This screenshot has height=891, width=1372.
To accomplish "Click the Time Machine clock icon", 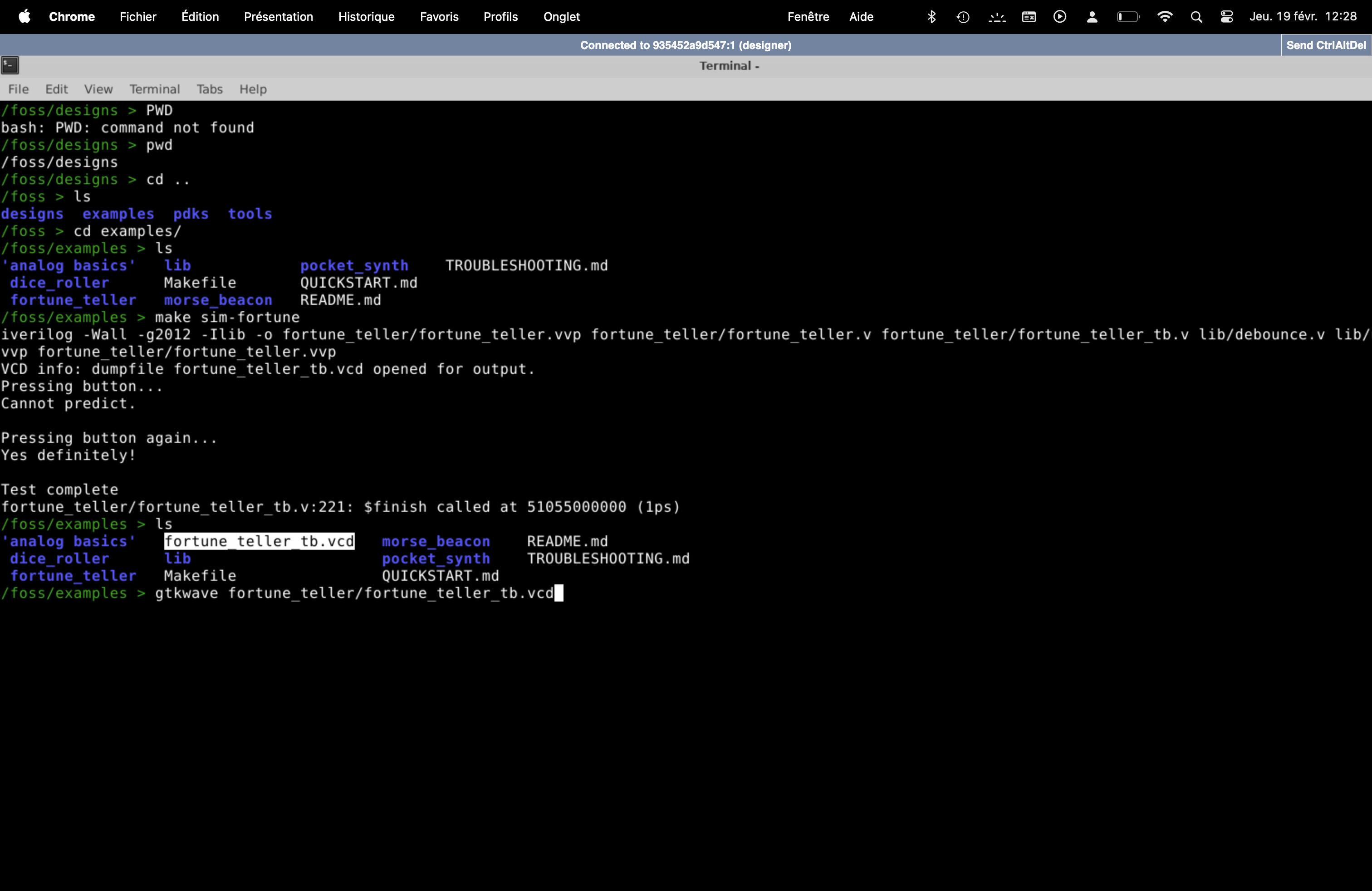I will pyautogui.click(x=963, y=17).
